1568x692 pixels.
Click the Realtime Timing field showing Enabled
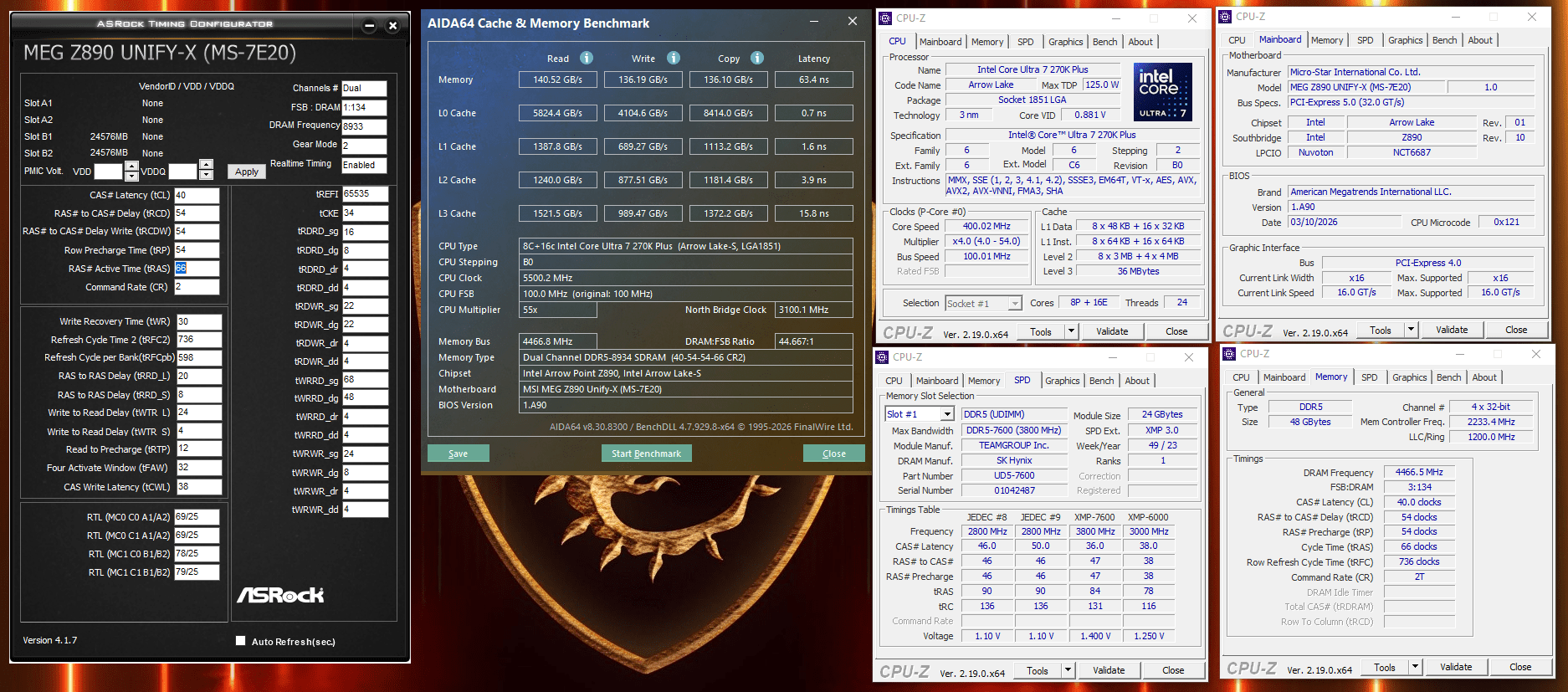[364, 165]
